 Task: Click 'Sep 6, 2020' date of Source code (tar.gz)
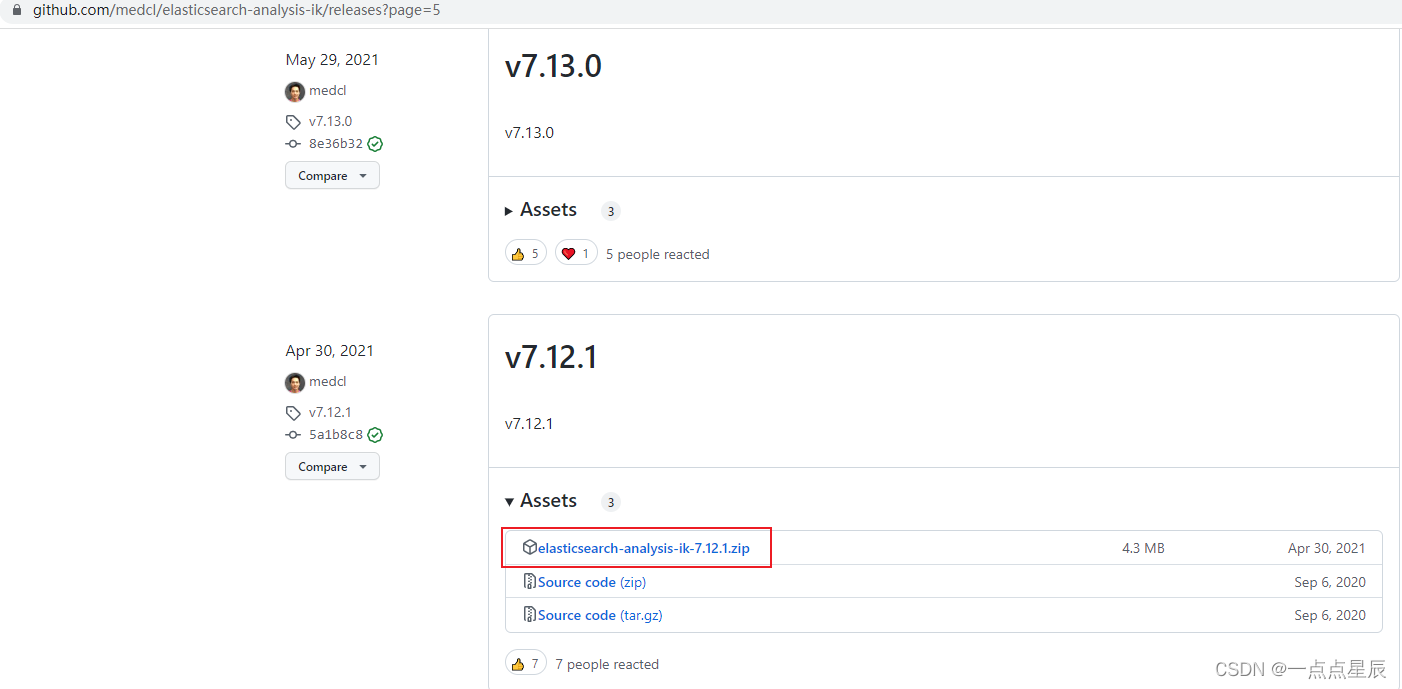pos(1330,615)
